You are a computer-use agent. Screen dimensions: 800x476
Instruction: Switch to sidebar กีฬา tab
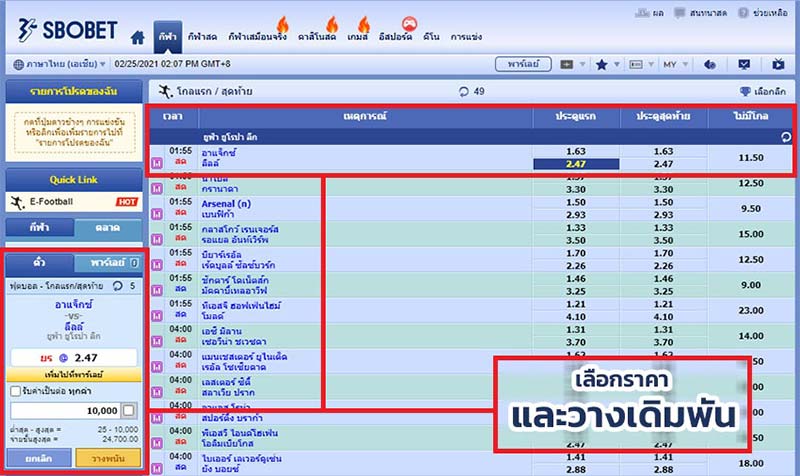40,228
